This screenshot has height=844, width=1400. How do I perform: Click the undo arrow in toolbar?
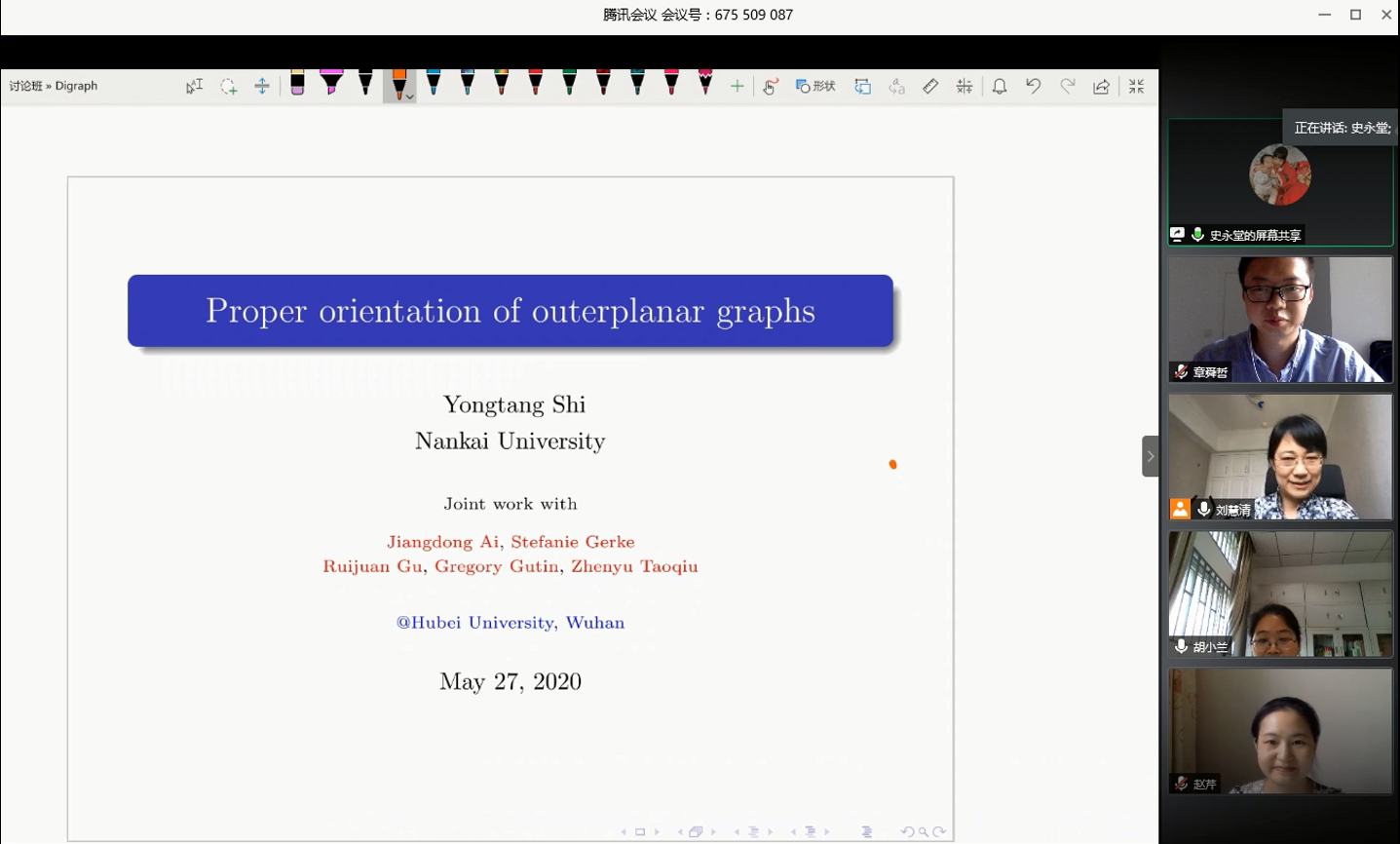click(1033, 87)
